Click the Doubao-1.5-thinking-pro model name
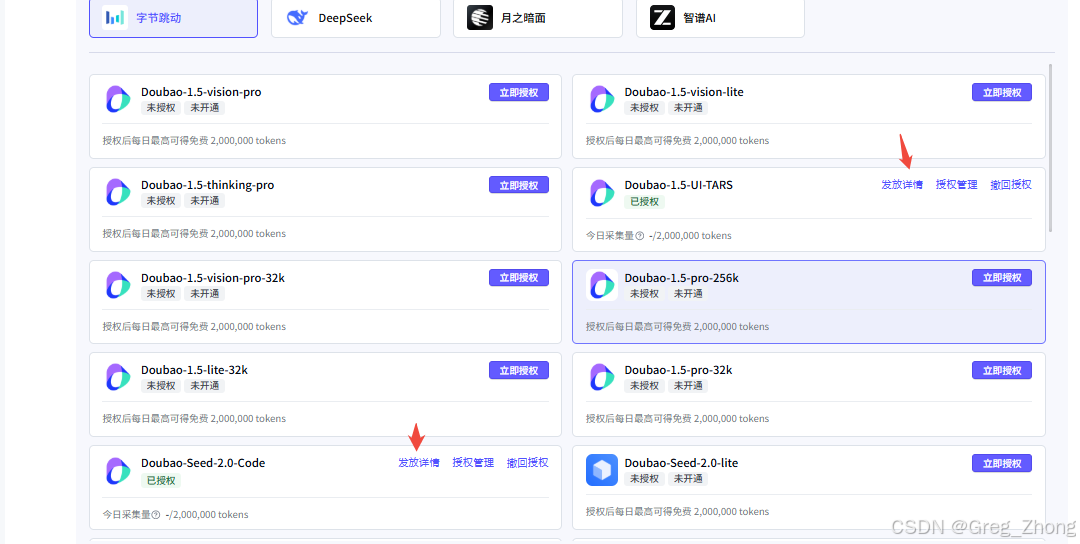 point(207,185)
